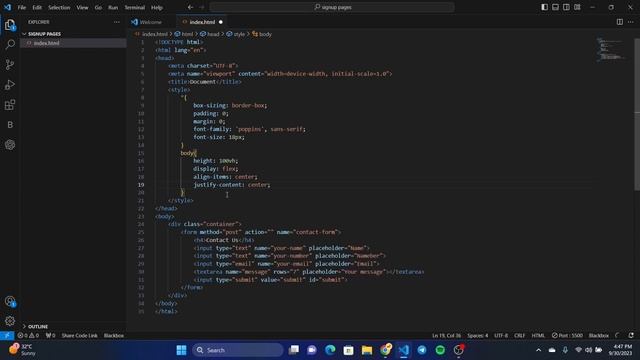Change file encoding UTF-8
Viewport: 640px width, 360px height.
click(x=501, y=336)
